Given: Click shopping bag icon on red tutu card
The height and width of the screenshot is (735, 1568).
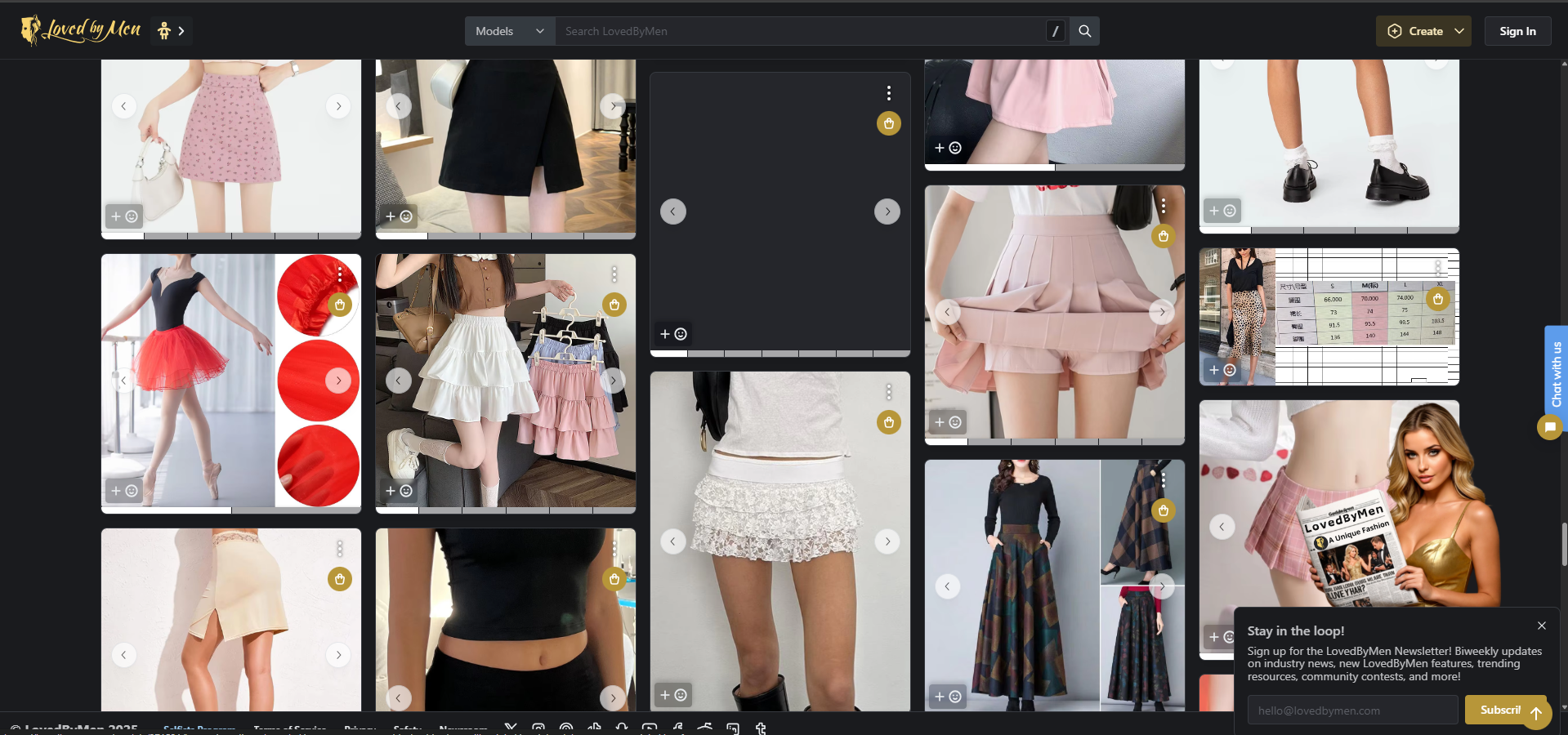Looking at the screenshot, I should 340,305.
